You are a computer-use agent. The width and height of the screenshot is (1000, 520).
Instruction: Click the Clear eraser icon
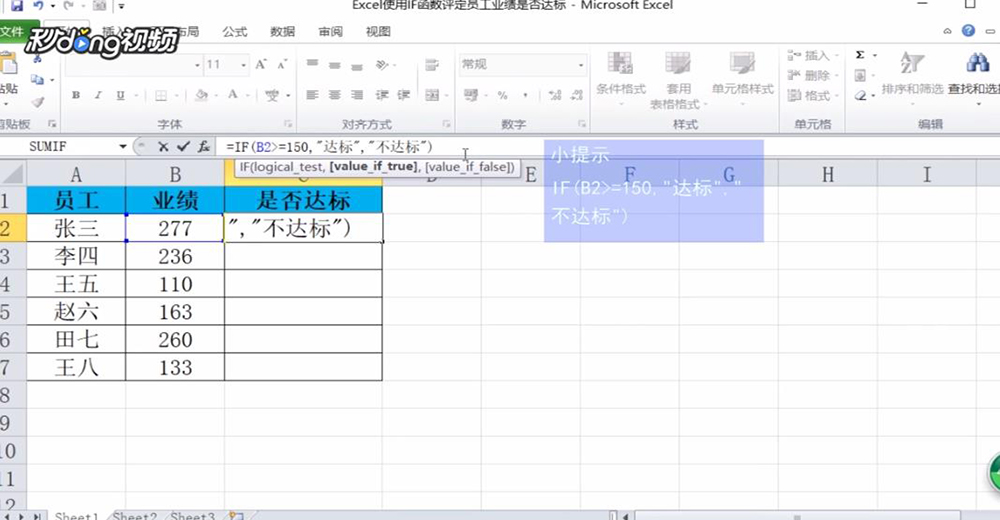[x=860, y=96]
